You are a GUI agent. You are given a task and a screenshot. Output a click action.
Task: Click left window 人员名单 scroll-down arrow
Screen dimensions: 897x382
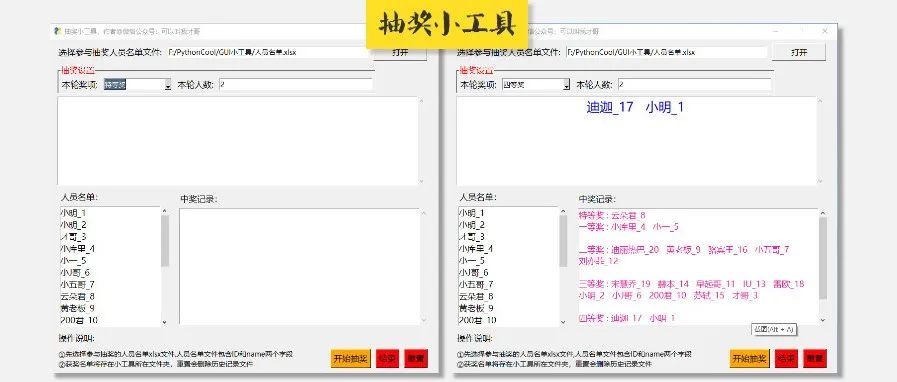pos(165,322)
